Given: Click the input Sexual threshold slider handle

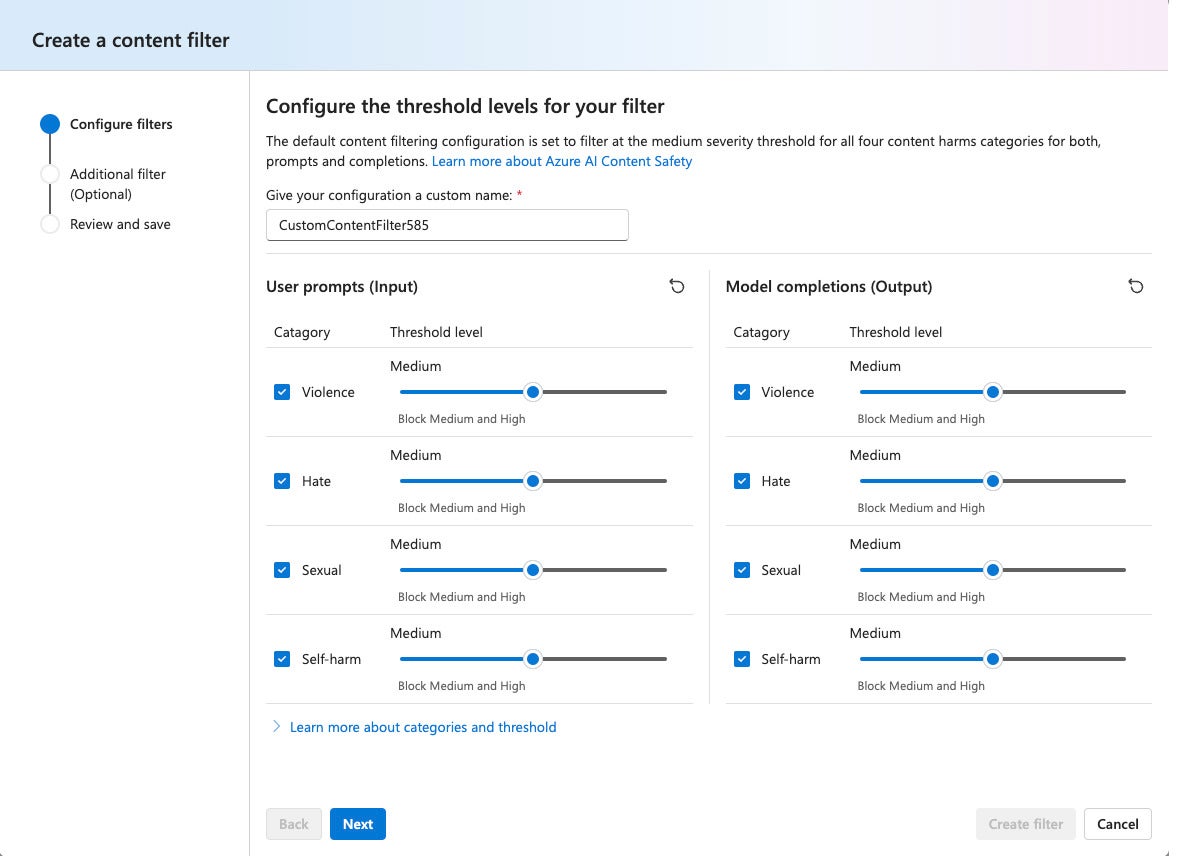Looking at the screenshot, I should coord(533,570).
